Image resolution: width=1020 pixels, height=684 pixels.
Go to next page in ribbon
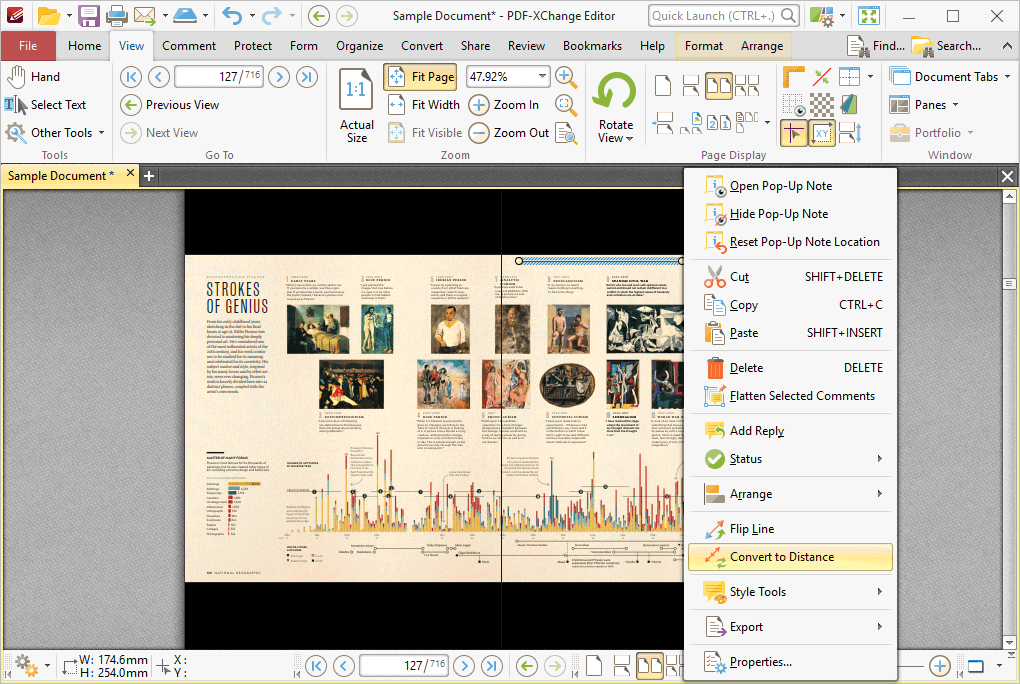279,77
